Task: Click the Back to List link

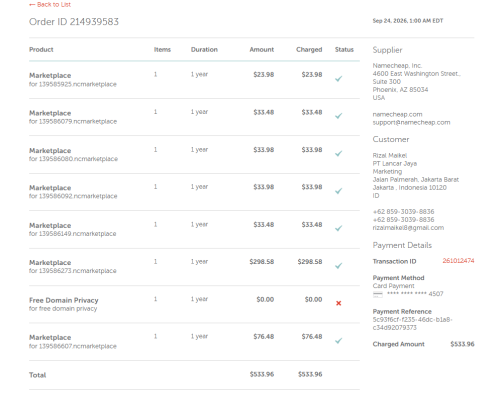Action: click(50, 5)
